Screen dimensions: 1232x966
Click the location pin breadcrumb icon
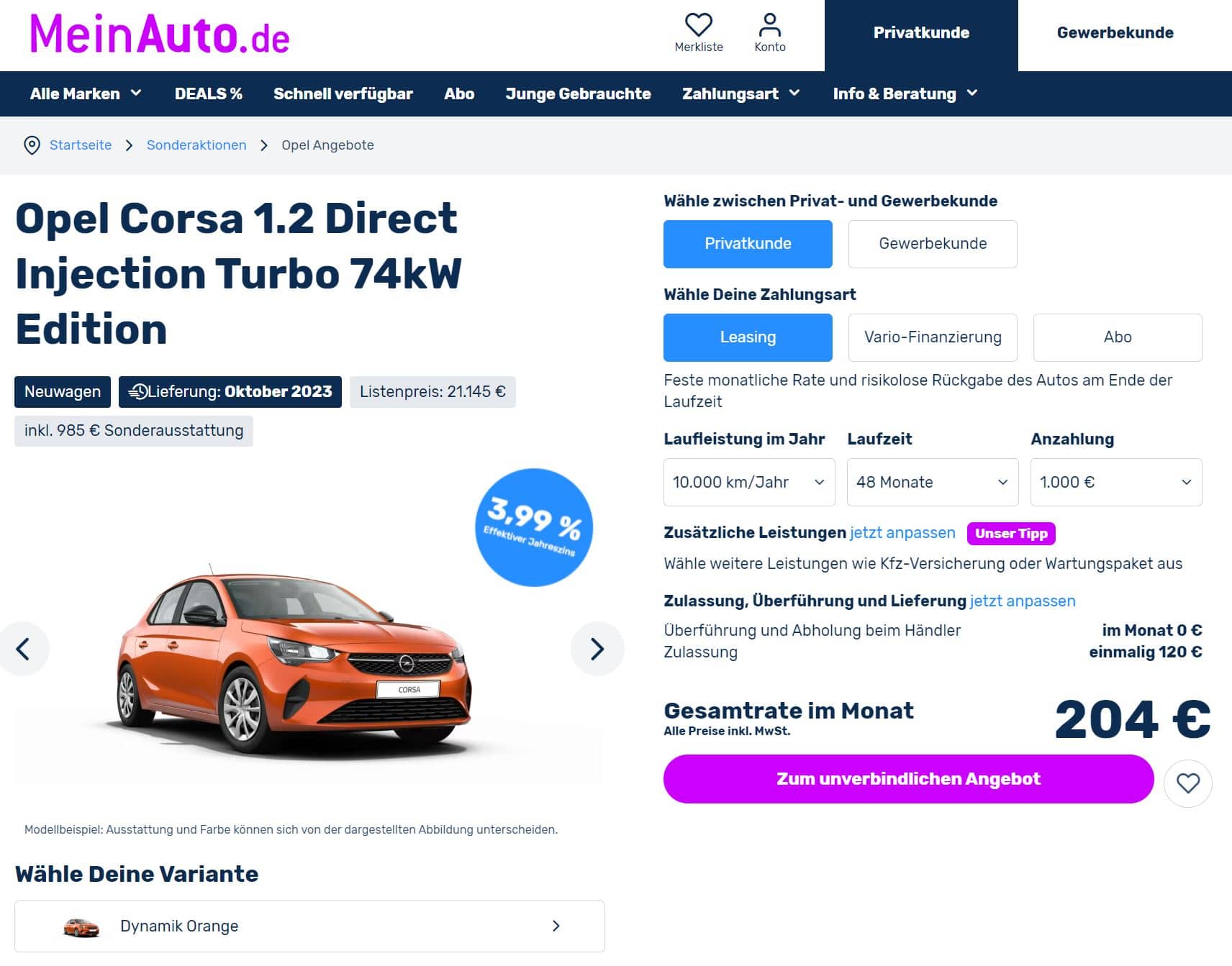click(x=32, y=145)
